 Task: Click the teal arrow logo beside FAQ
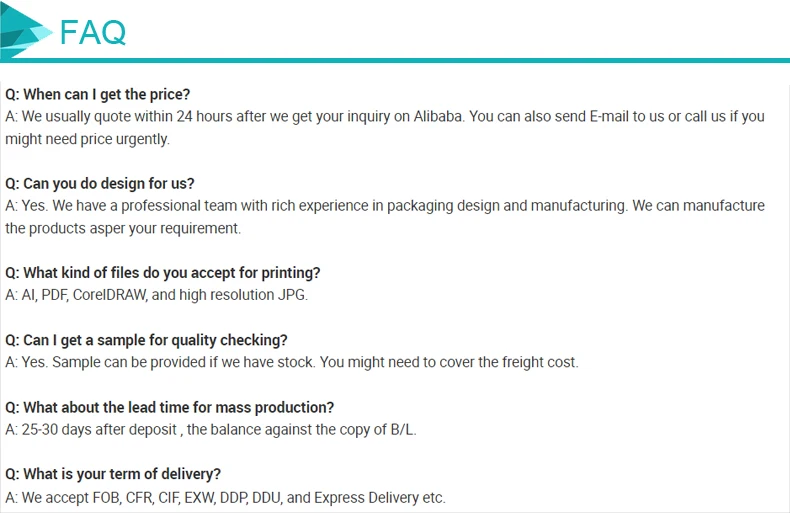26,32
